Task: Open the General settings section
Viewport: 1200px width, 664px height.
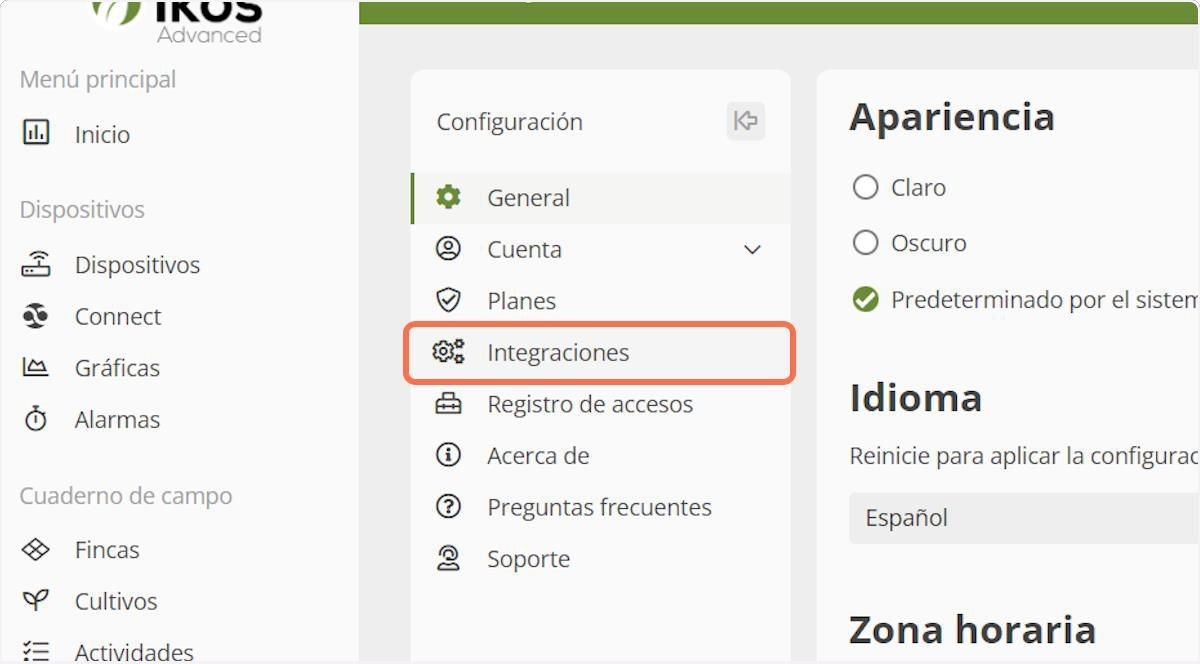Action: pyautogui.click(x=528, y=198)
